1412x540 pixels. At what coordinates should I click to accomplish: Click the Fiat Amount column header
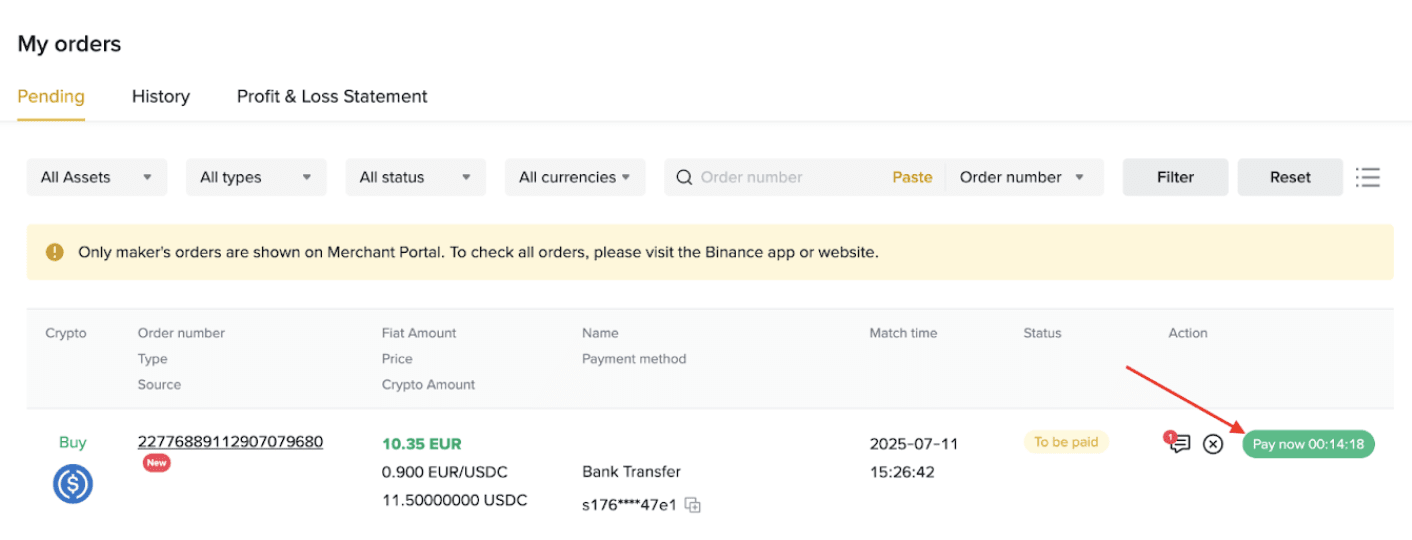pyautogui.click(x=419, y=333)
